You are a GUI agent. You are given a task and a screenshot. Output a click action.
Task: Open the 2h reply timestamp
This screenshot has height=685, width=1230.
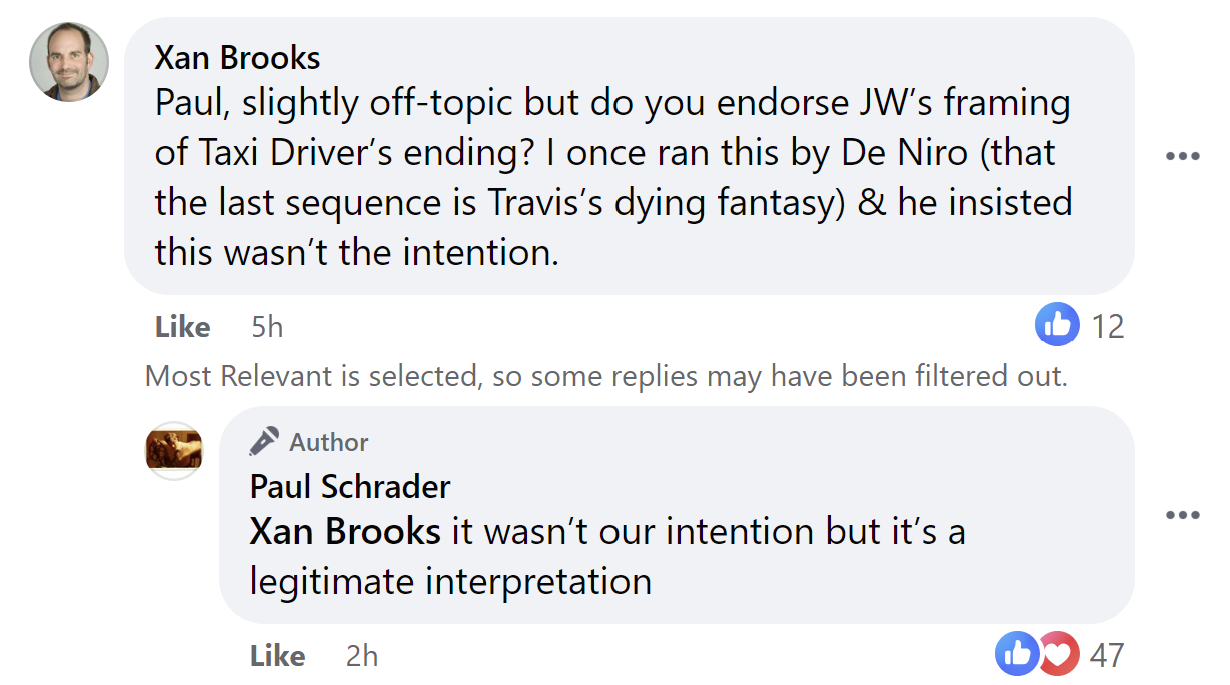(x=362, y=656)
